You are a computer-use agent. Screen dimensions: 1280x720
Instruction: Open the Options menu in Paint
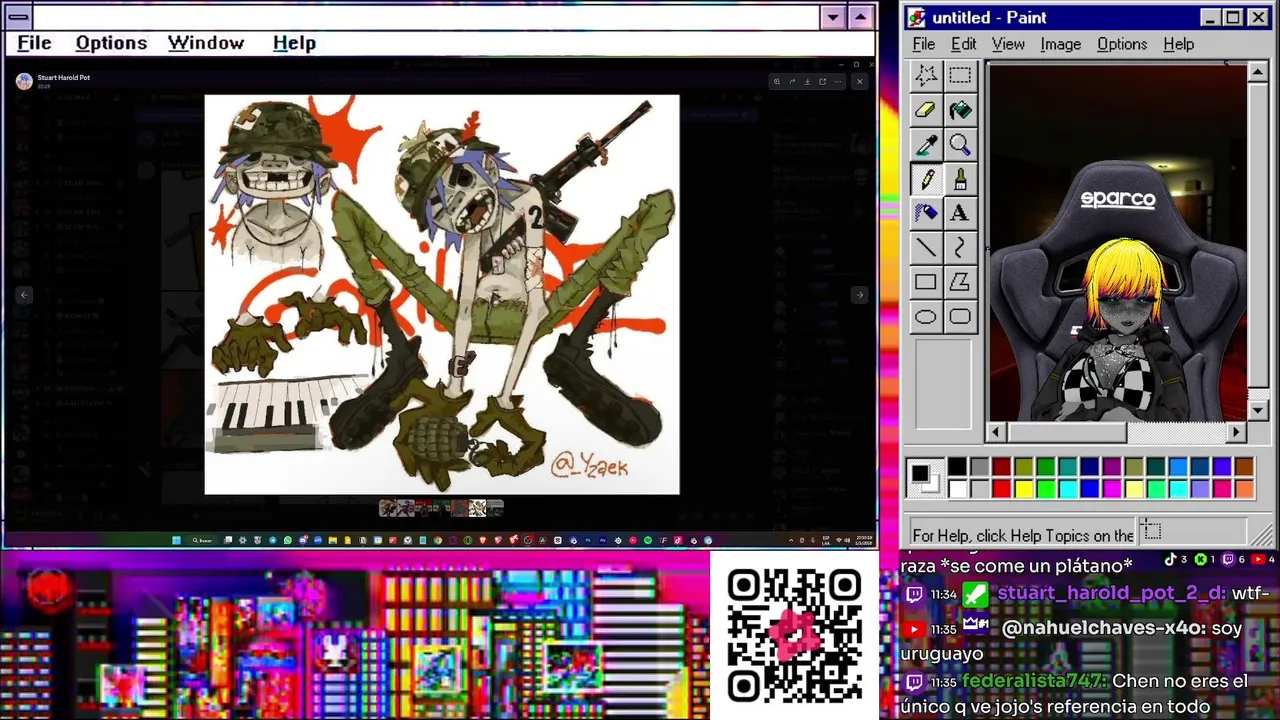[x=1122, y=44]
